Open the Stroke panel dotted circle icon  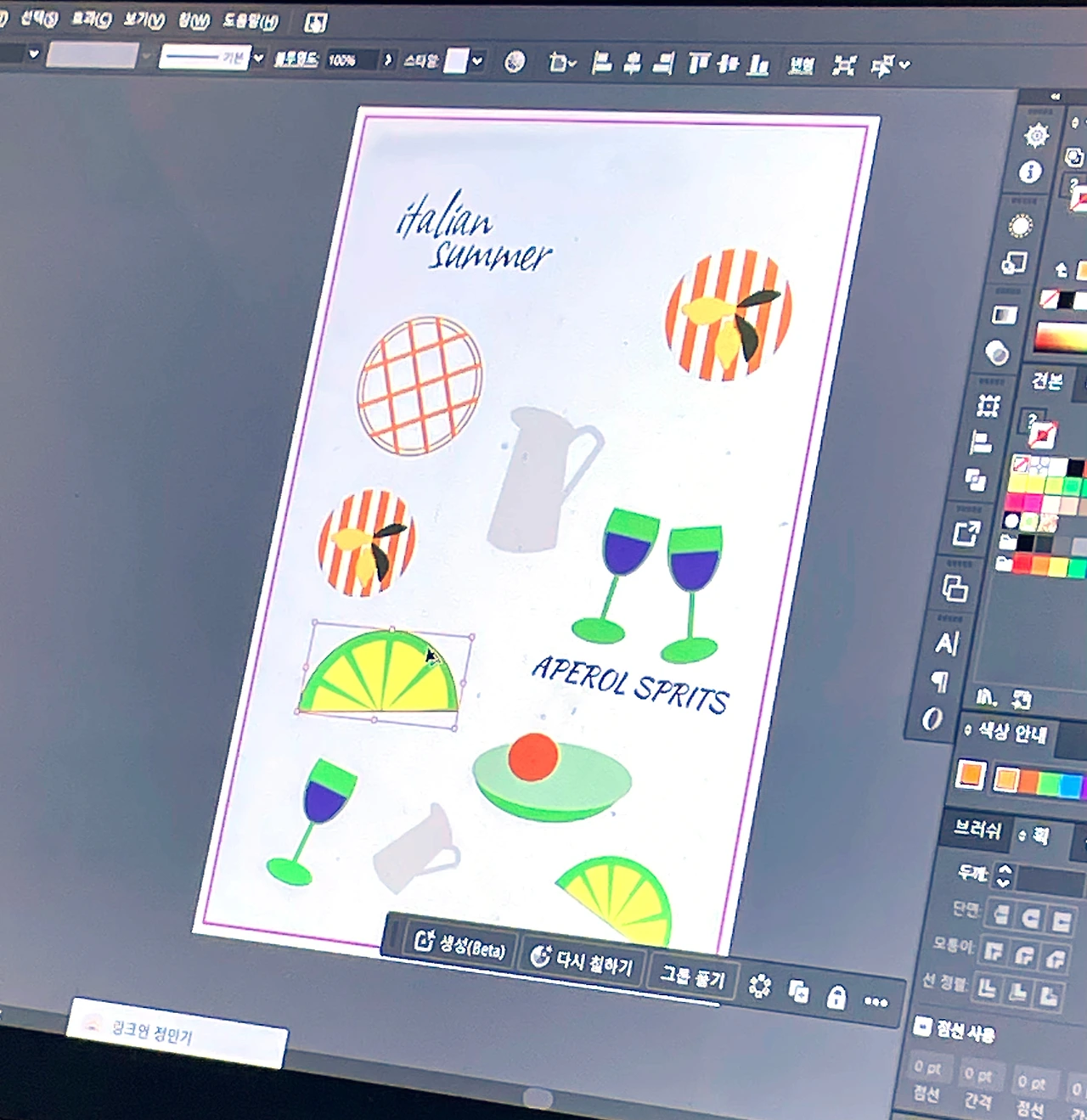[x=1021, y=226]
